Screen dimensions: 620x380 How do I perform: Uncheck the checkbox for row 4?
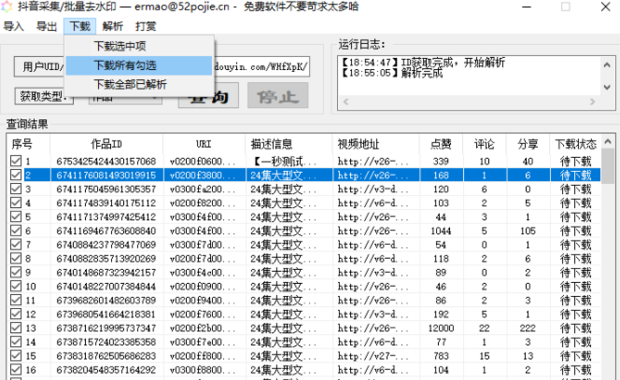[16, 202]
